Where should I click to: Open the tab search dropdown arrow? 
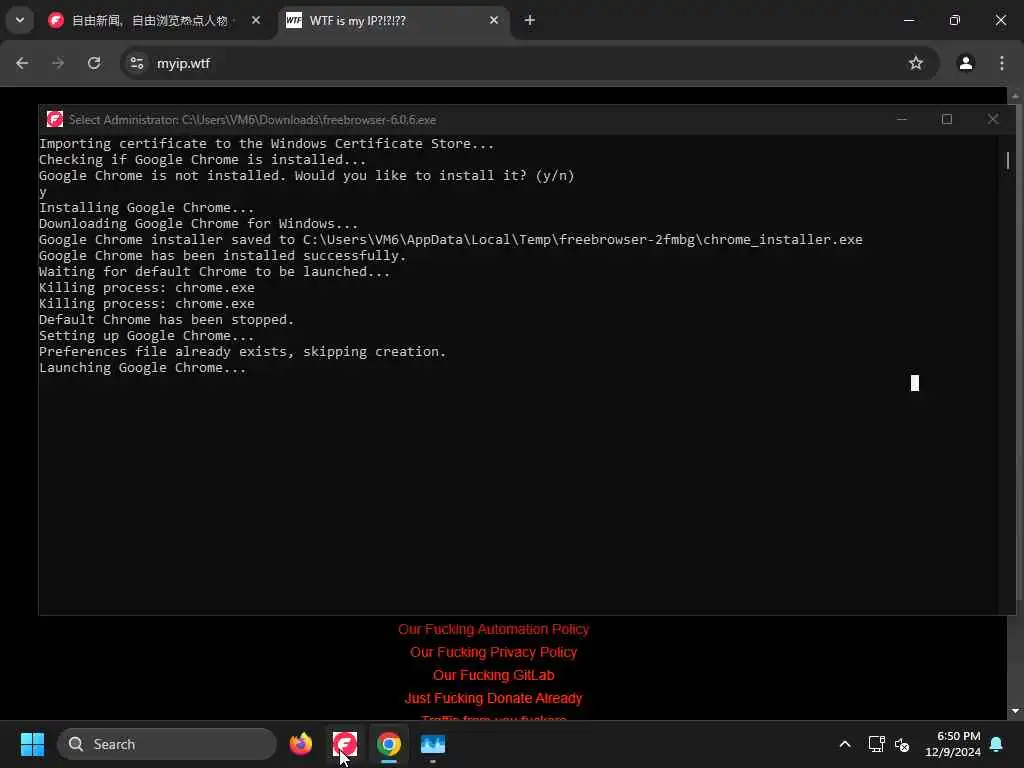(20, 20)
